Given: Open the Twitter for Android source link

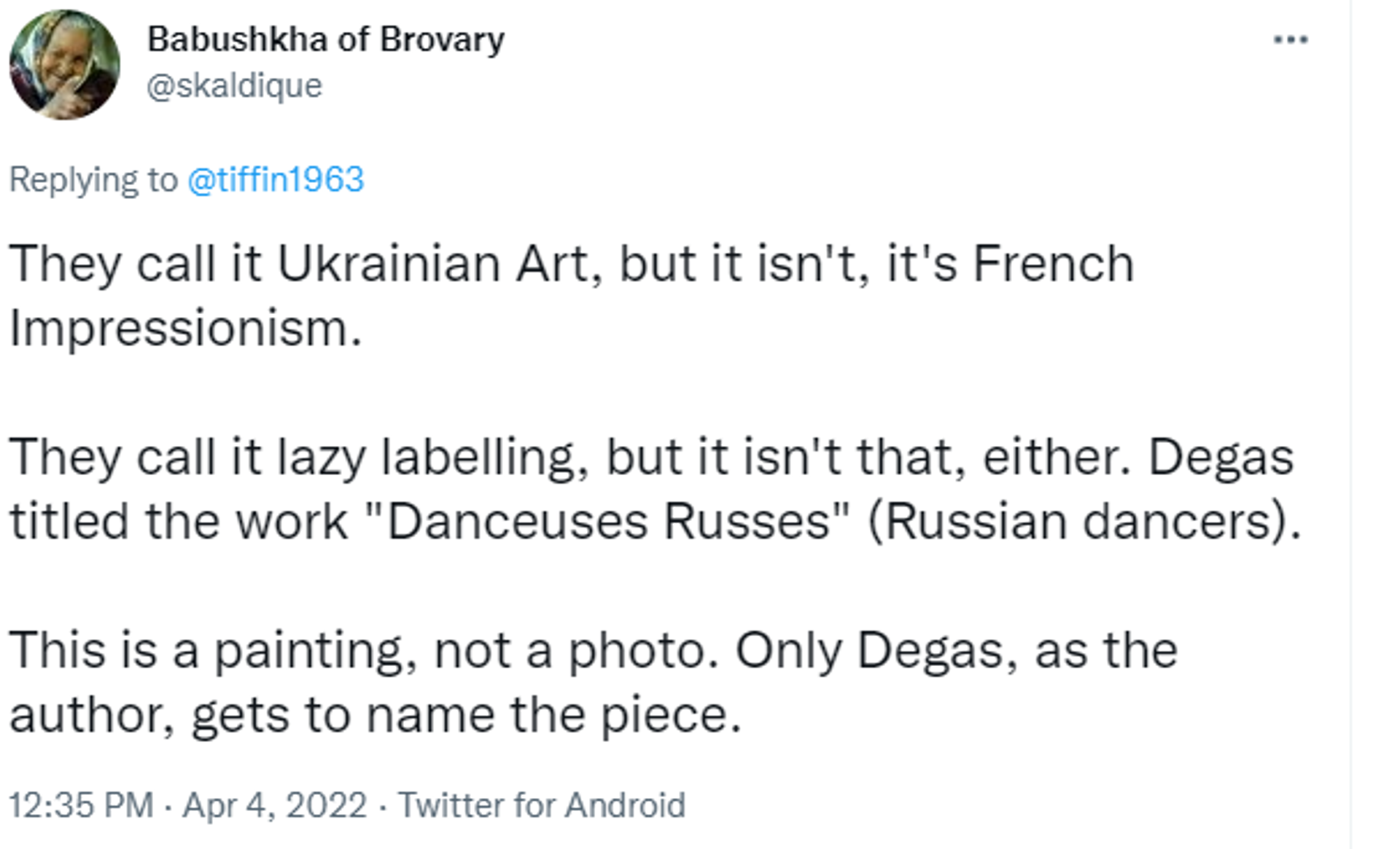Looking at the screenshot, I should click(x=542, y=805).
